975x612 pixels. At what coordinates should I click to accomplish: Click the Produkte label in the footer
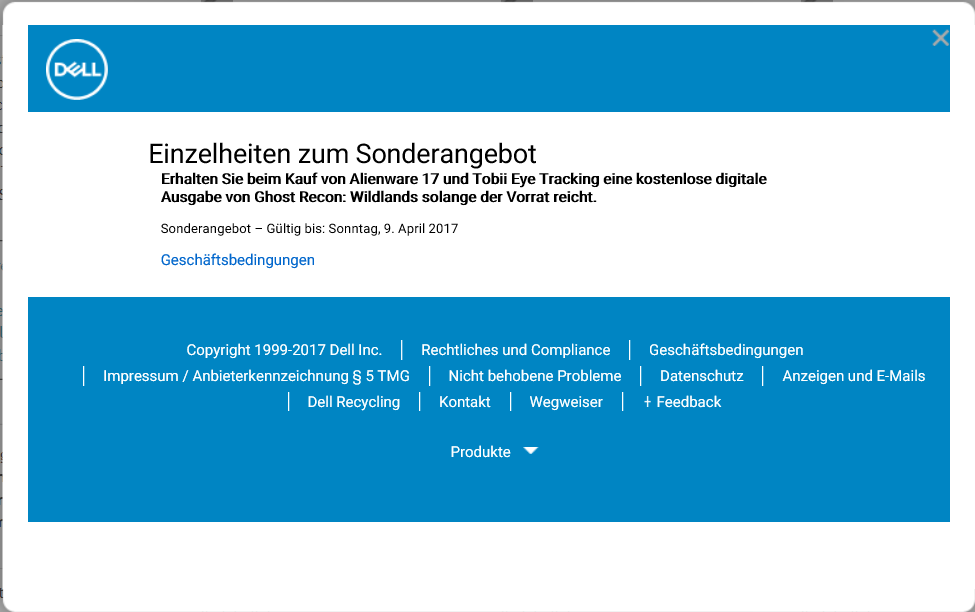click(480, 452)
